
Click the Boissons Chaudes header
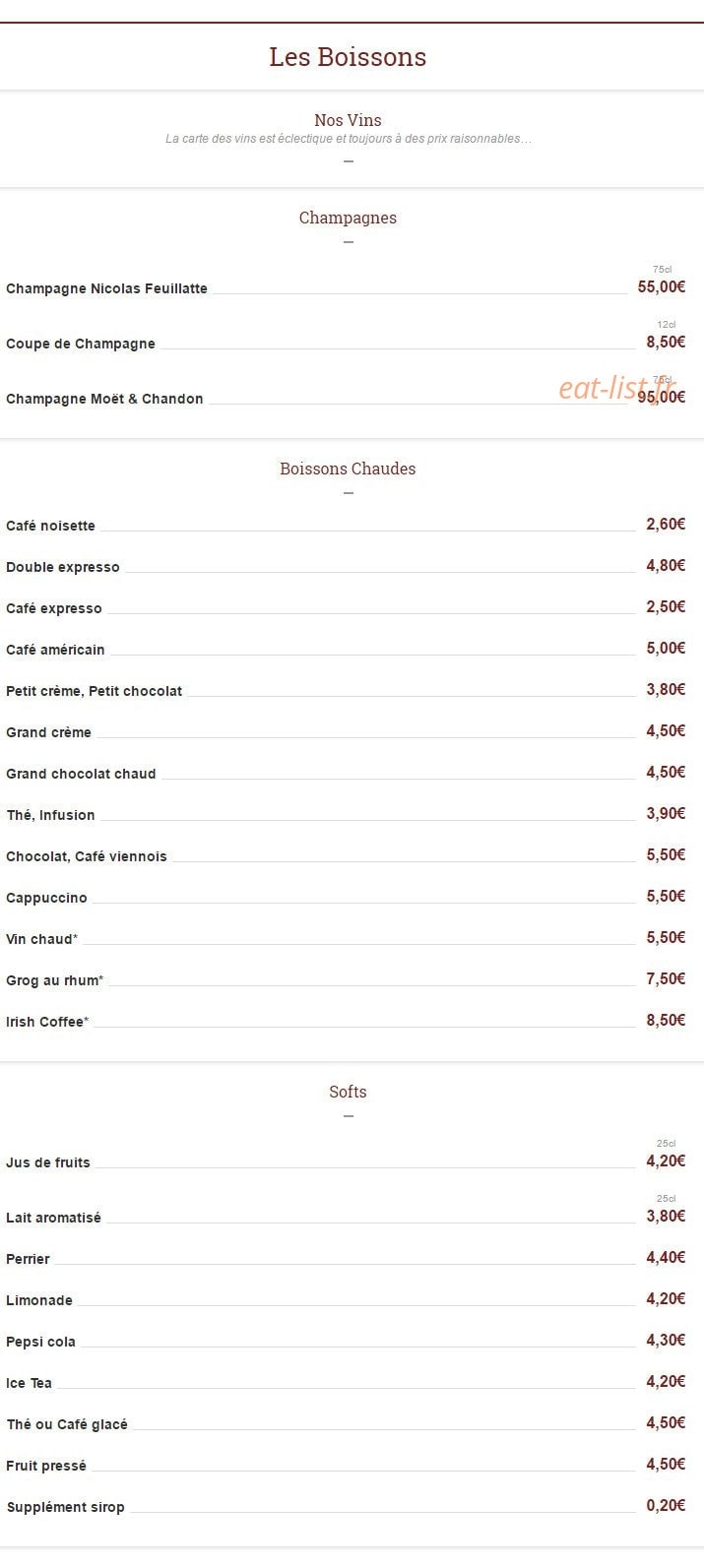coord(348,469)
